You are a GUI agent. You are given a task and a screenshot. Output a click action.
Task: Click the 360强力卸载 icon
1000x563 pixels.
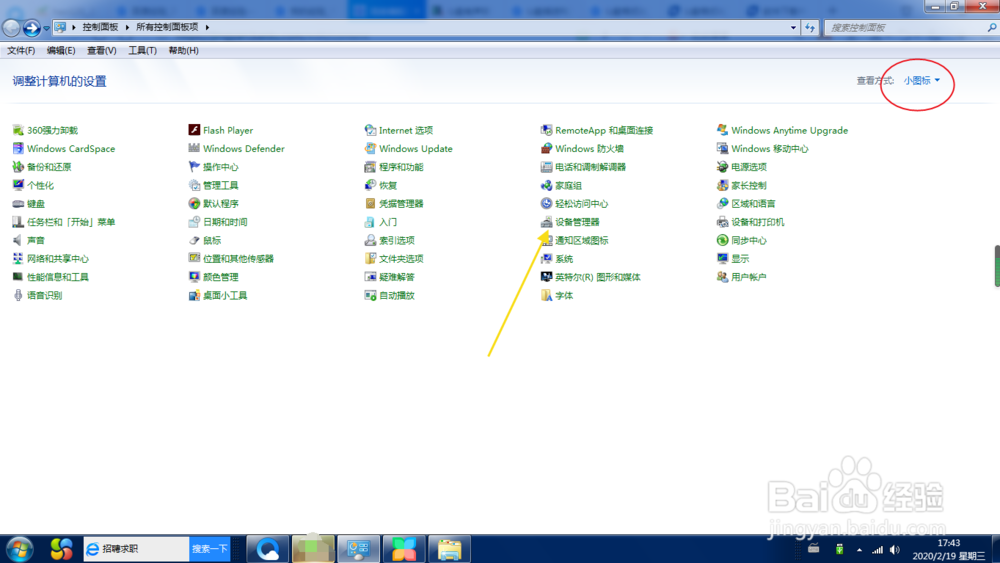[x=18, y=130]
